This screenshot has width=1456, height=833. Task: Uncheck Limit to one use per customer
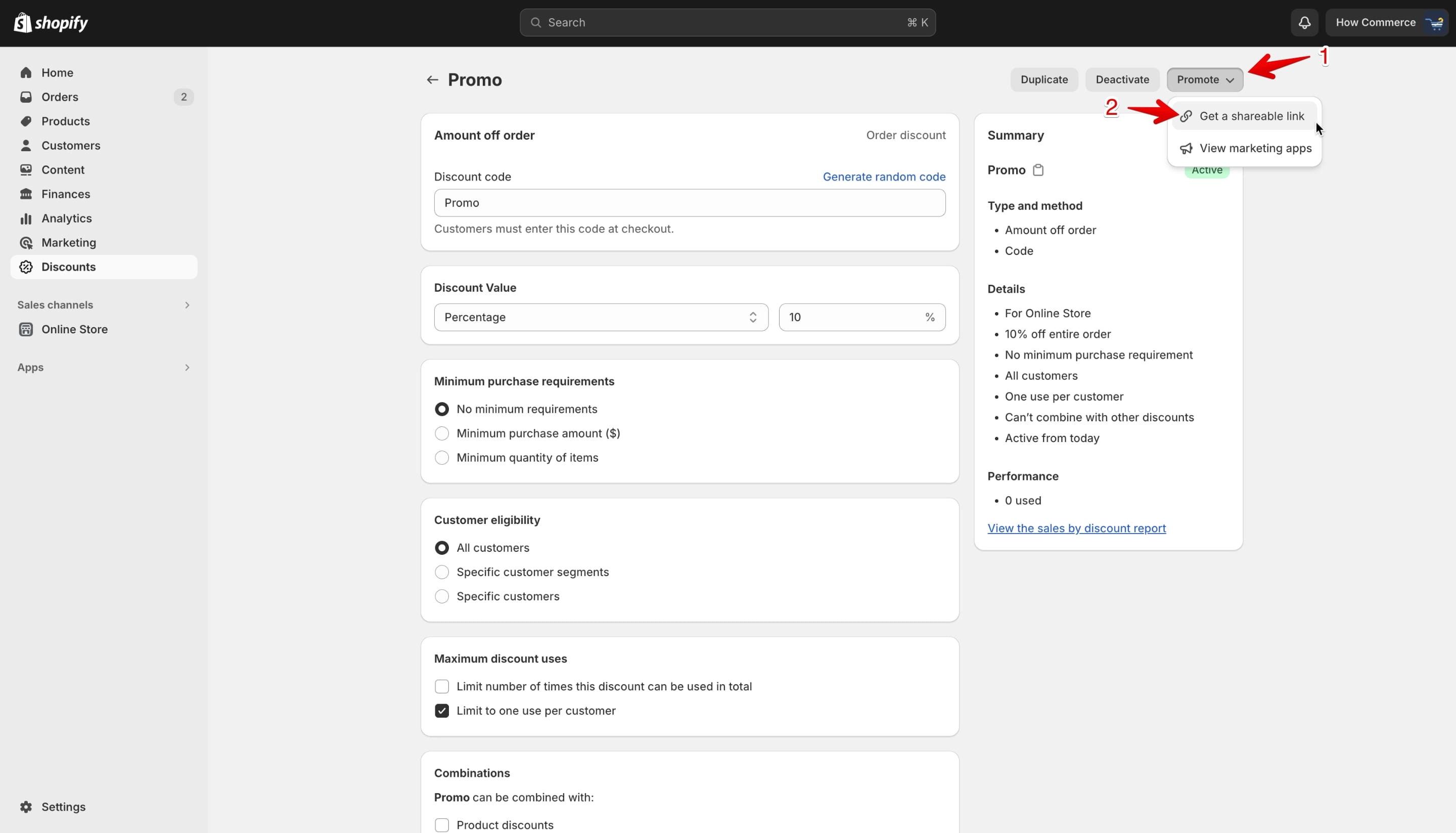point(441,711)
